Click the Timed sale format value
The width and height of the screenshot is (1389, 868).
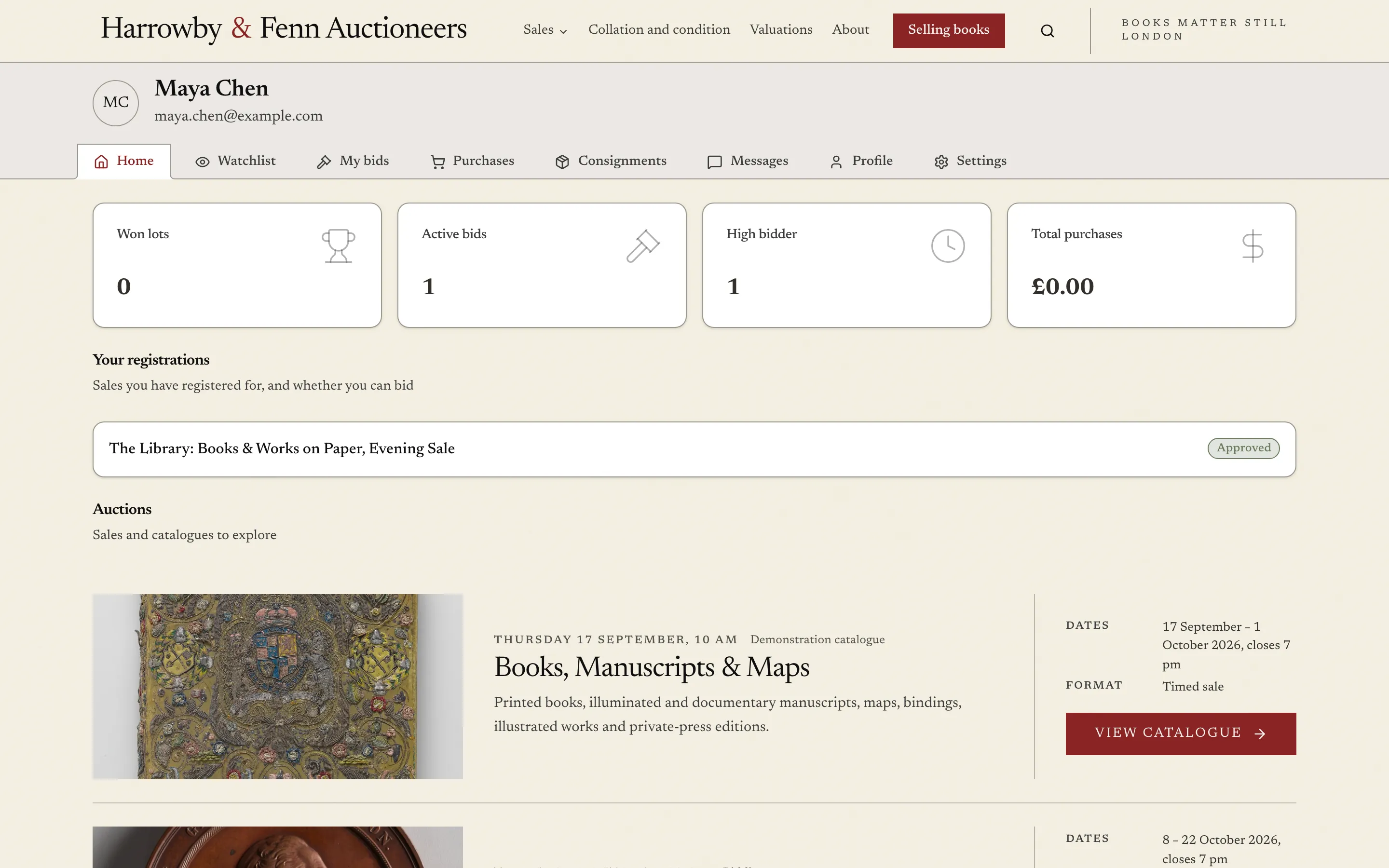pyautogui.click(x=1193, y=687)
